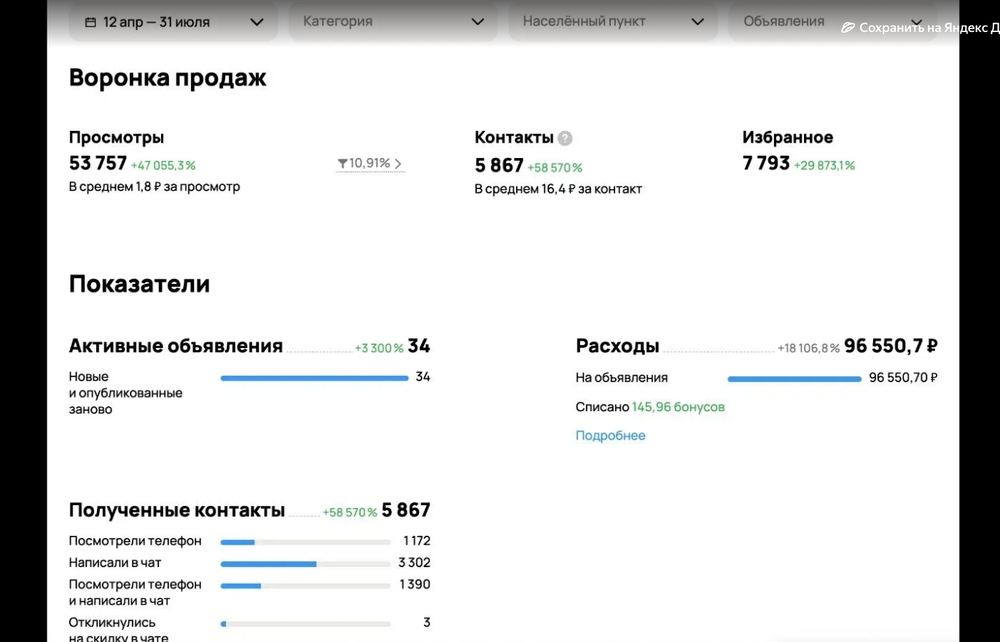Click the 1 390 value row
Image resolution: width=1000 pixels, height=642 pixels.
tap(415, 584)
